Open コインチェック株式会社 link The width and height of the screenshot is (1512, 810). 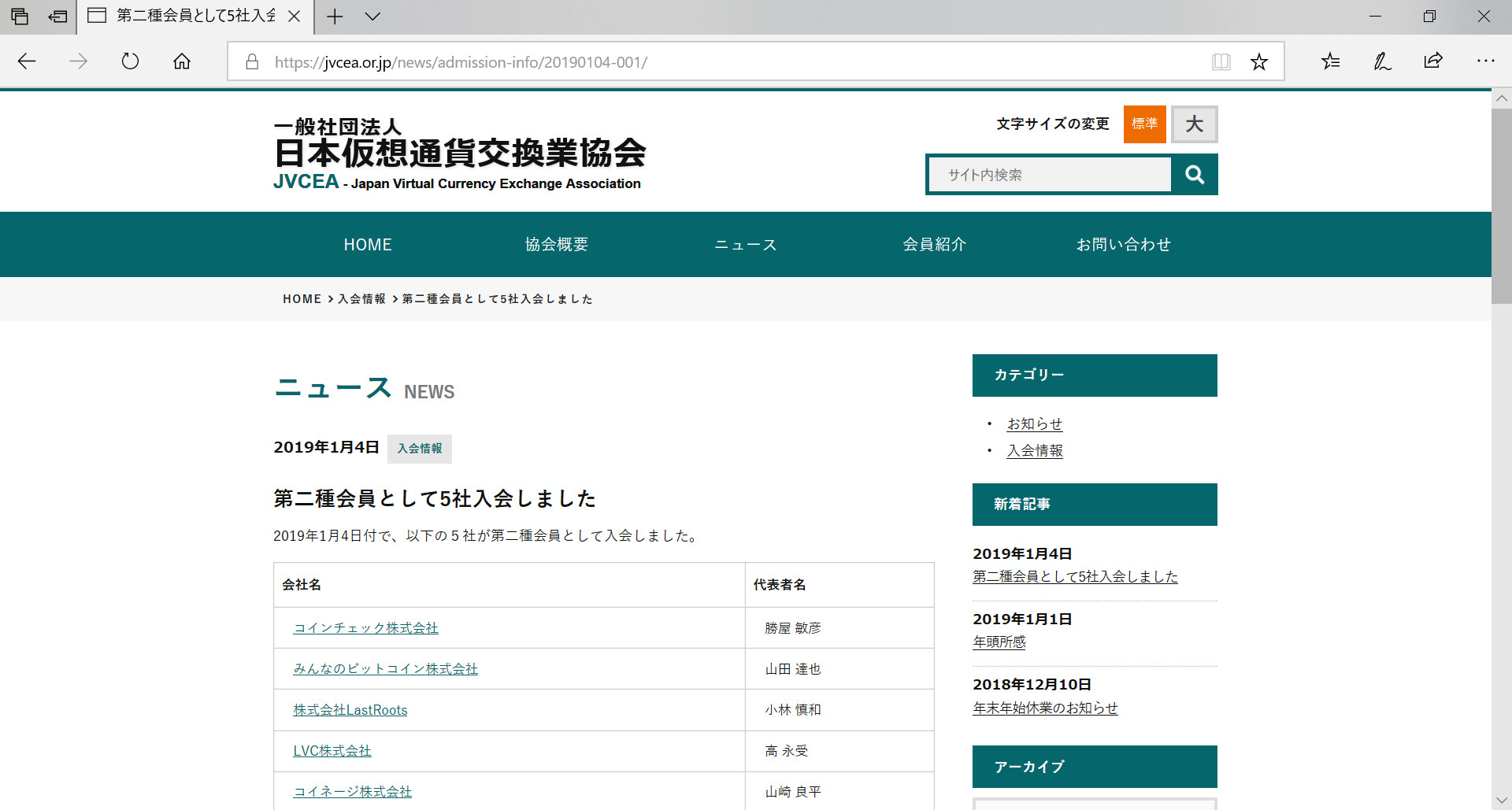[366, 628]
